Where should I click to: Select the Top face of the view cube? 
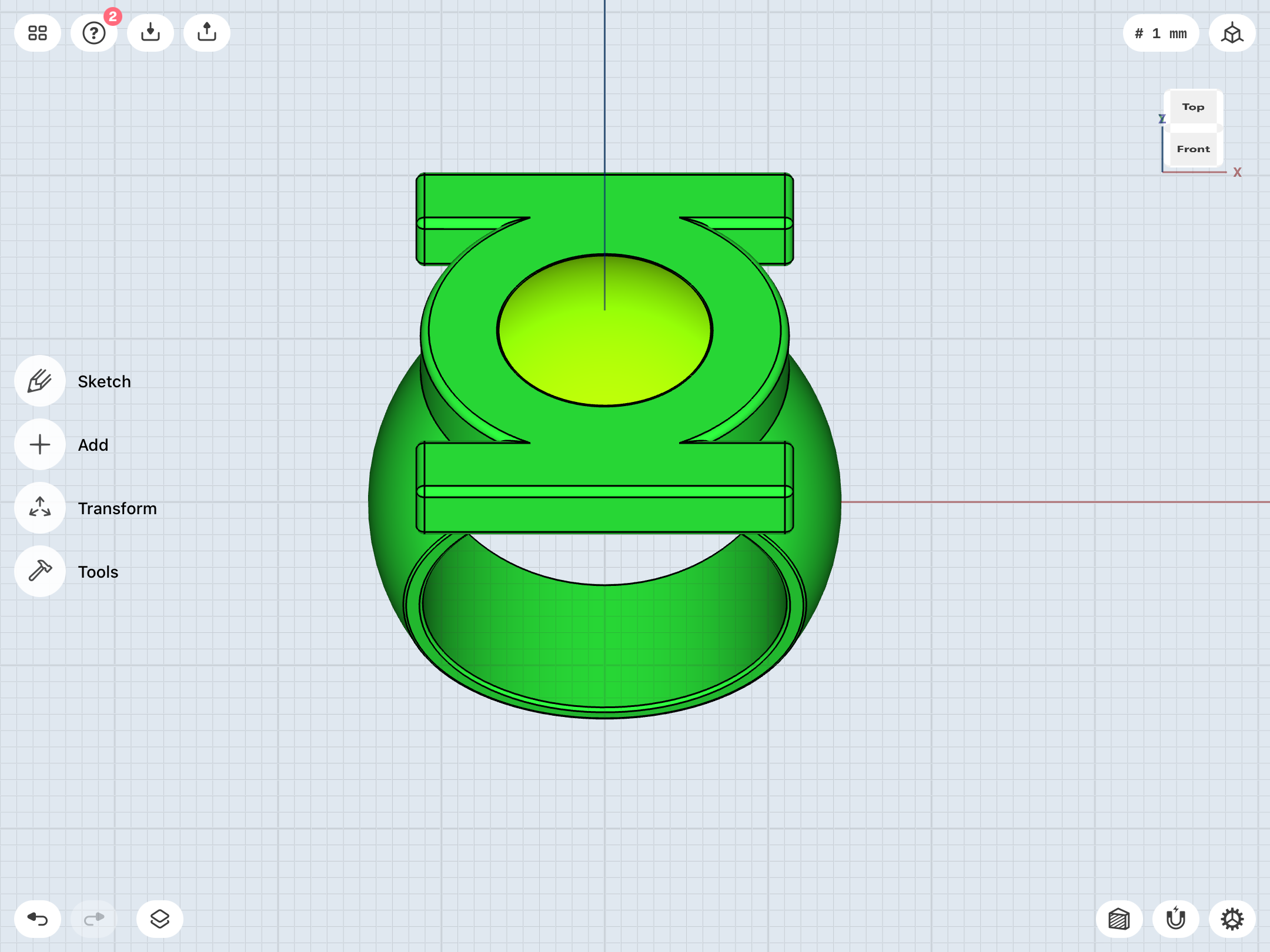click(1193, 107)
